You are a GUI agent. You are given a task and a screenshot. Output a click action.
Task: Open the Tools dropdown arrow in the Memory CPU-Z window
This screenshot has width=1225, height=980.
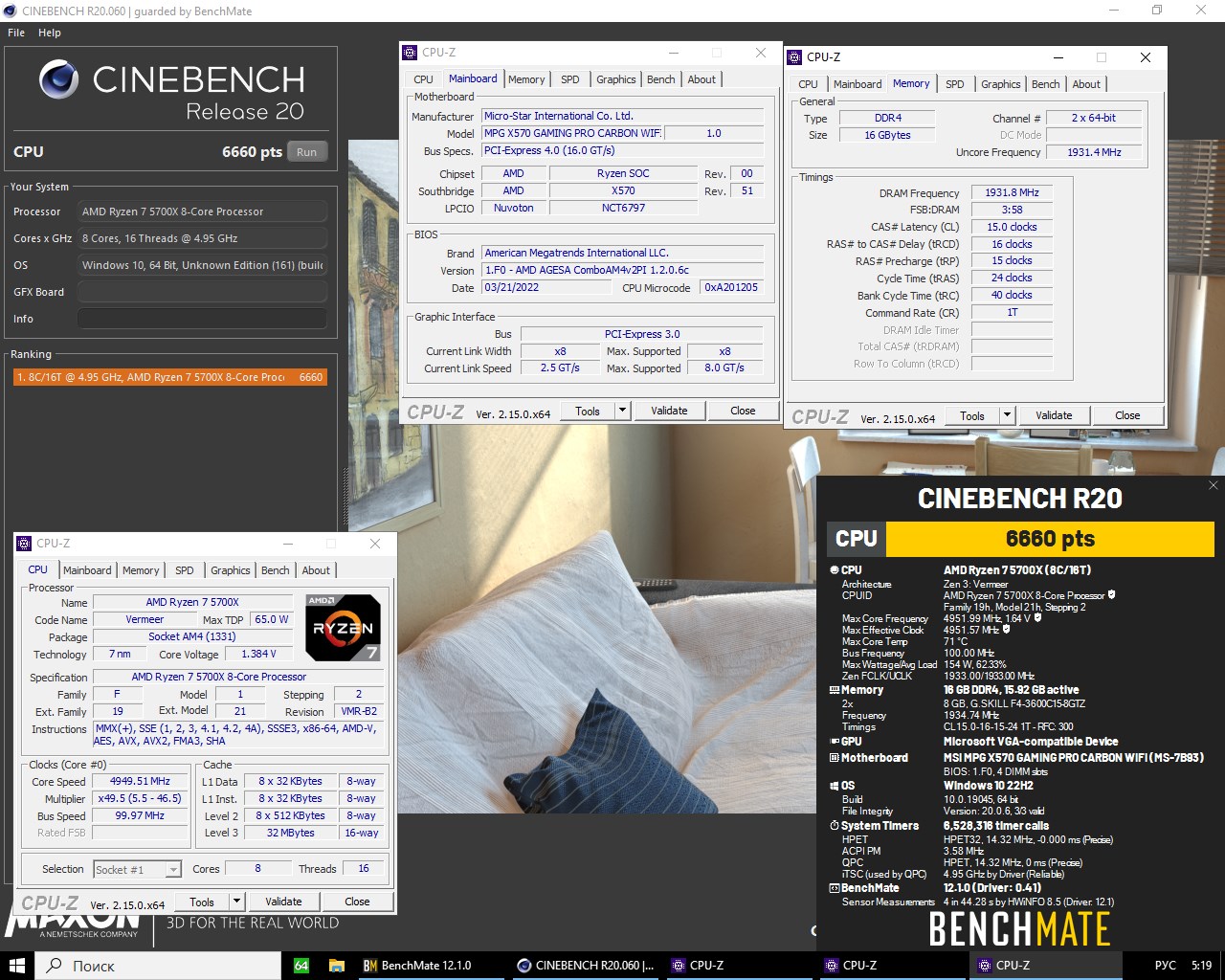[1007, 415]
